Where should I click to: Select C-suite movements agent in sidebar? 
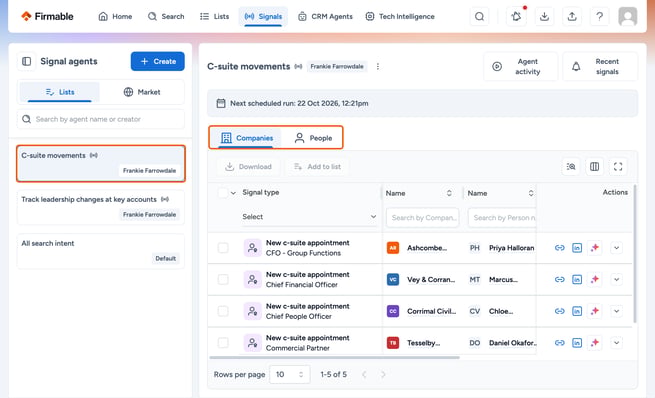point(101,163)
